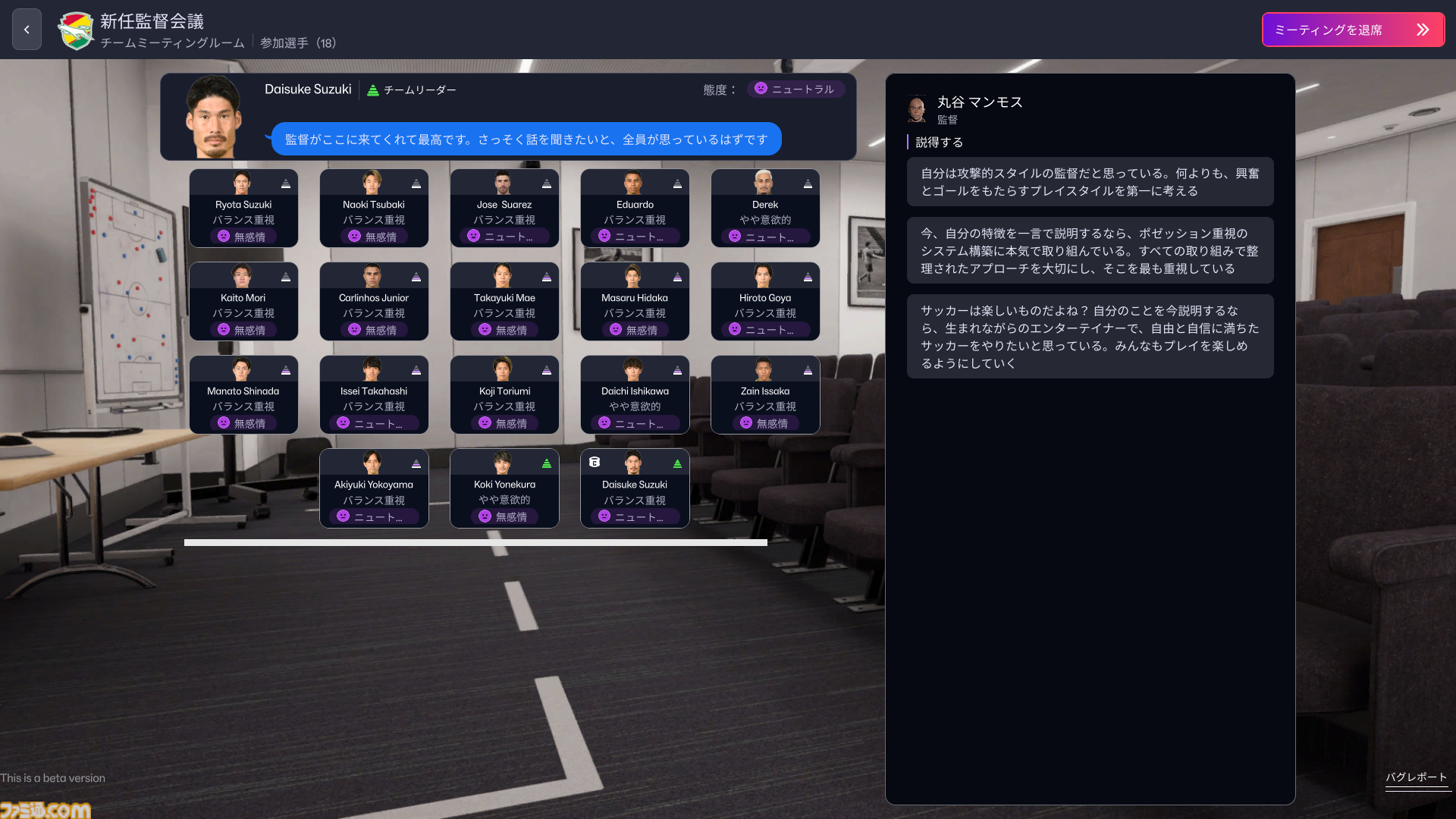
Task: Click the green team leader hierarchy icon
Action: pyautogui.click(x=373, y=90)
